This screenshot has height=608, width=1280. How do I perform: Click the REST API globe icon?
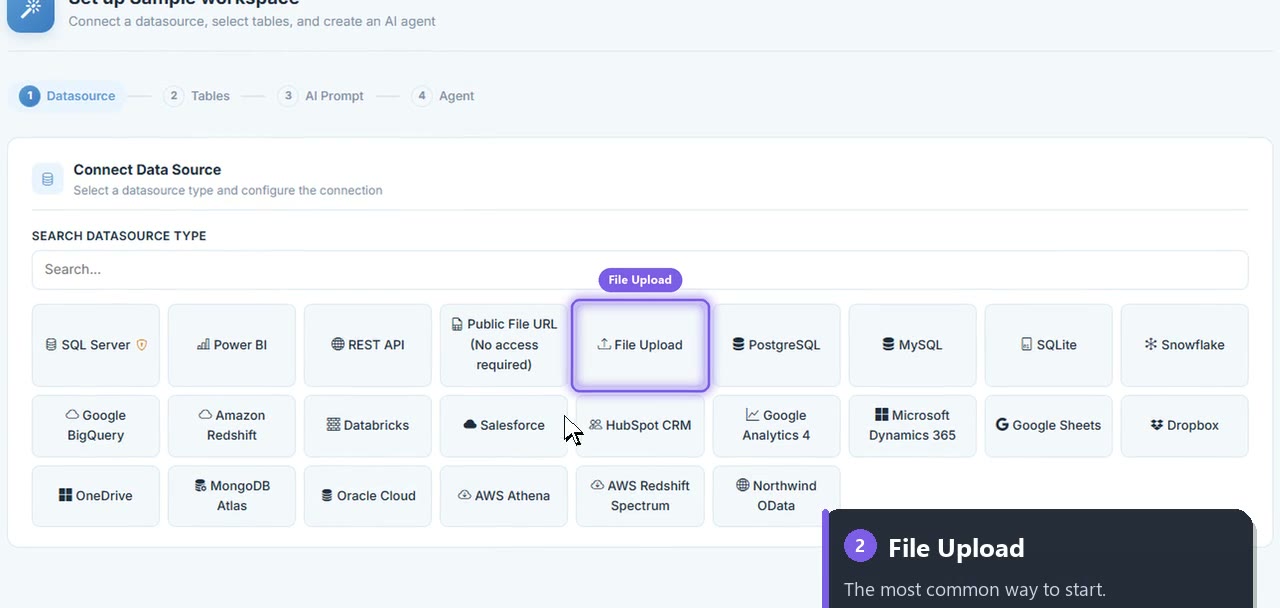pos(337,345)
